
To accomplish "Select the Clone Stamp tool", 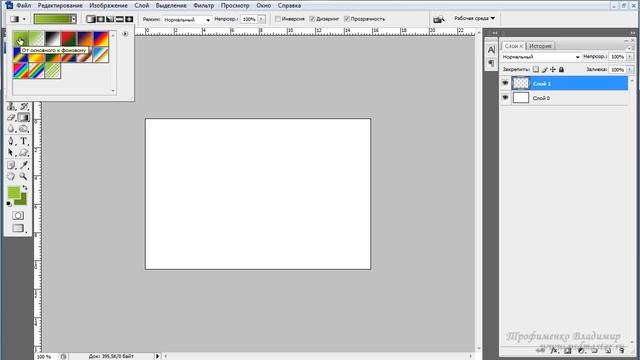I will [11, 107].
